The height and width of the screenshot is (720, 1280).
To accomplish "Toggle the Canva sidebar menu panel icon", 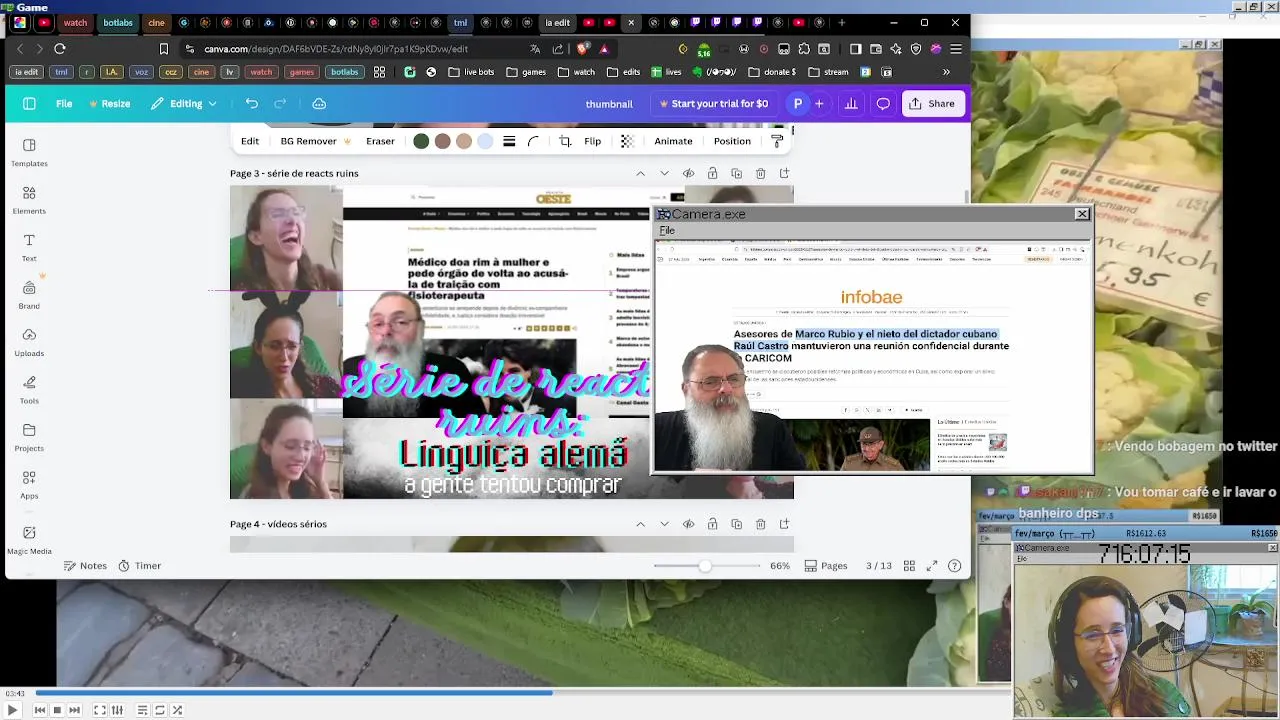I will click(29, 103).
